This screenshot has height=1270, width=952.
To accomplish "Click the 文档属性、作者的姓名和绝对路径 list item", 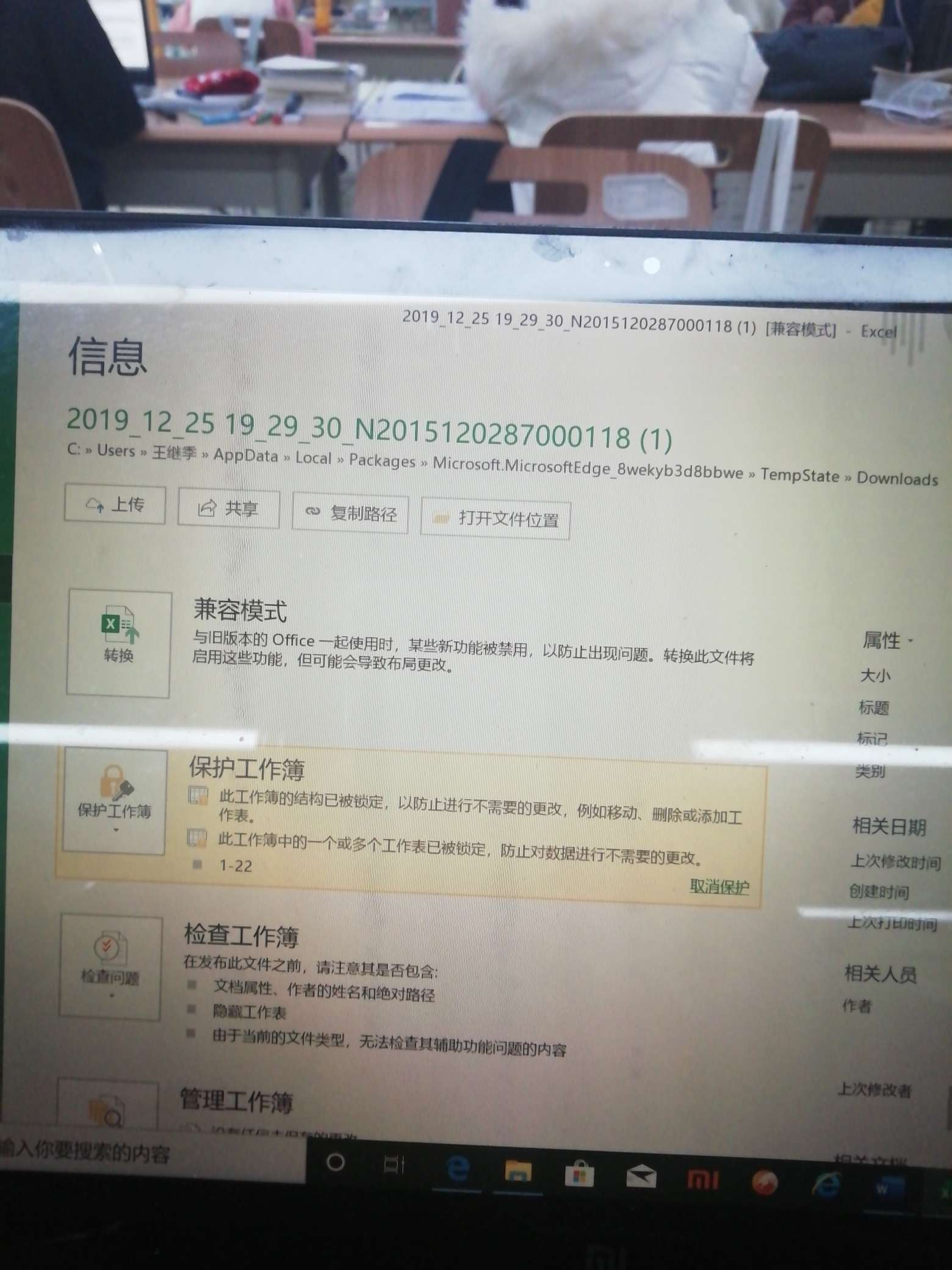I will point(324,992).
